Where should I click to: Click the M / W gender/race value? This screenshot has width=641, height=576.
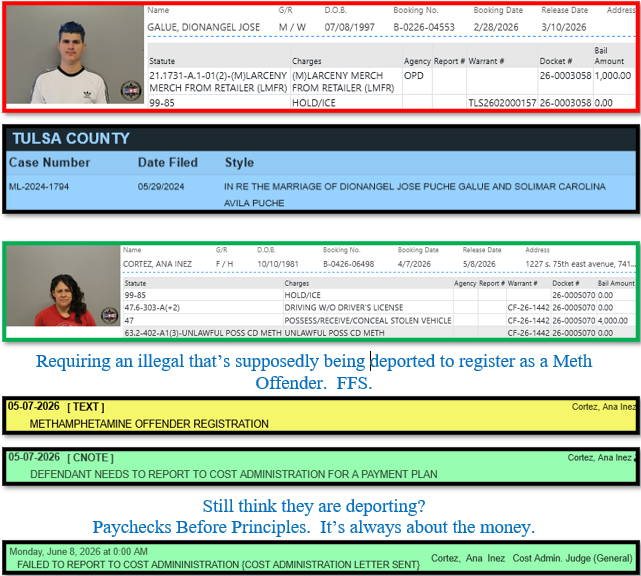point(292,27)
